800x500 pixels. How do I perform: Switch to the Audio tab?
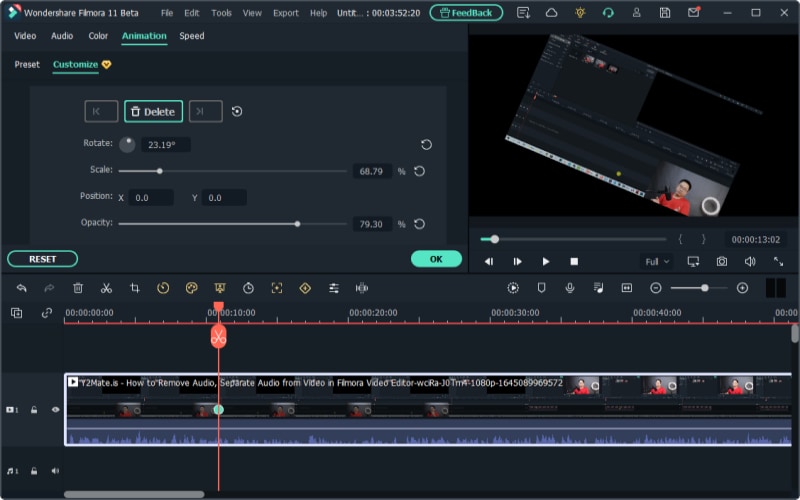[62, 36]
